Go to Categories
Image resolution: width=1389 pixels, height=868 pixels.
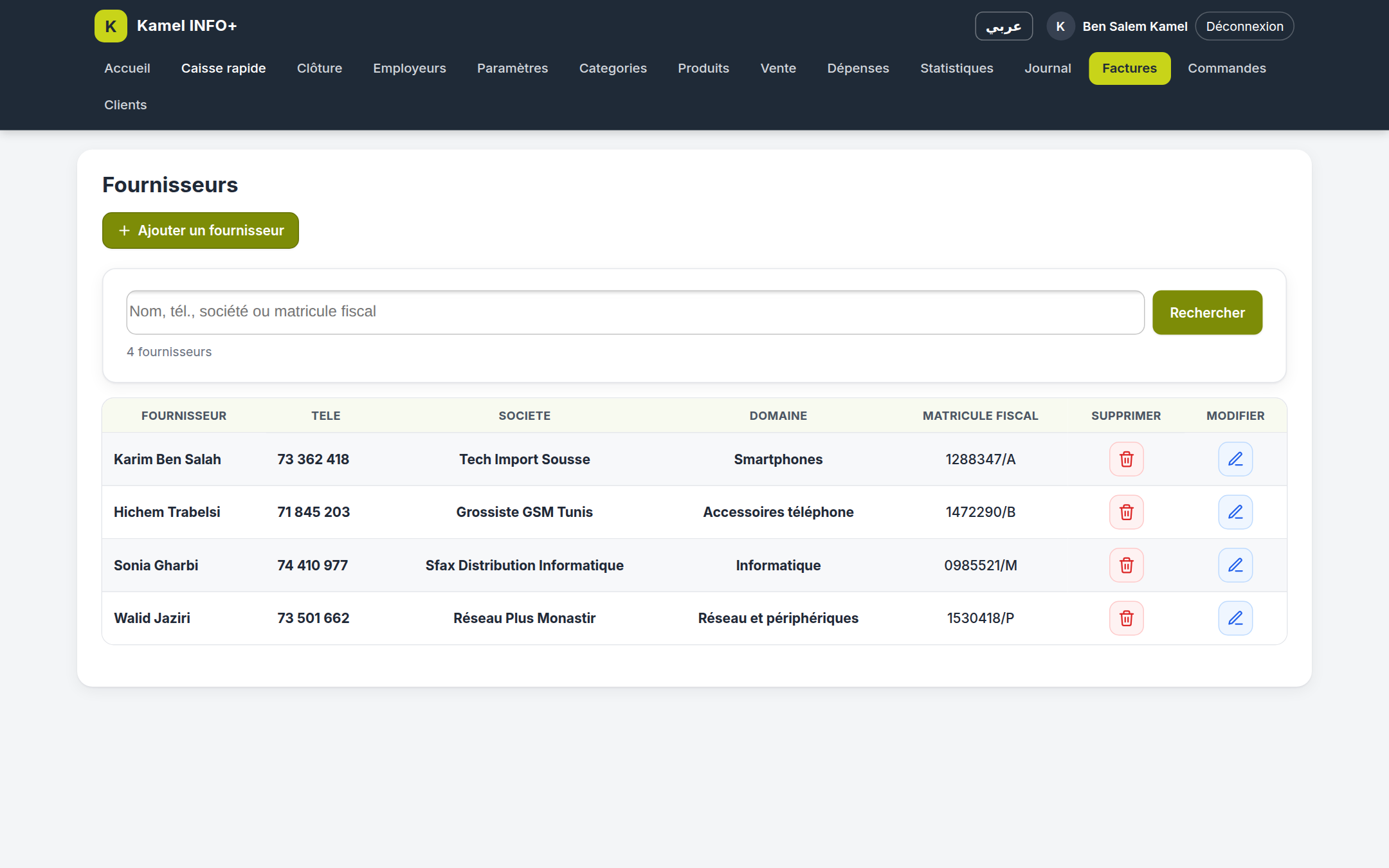tap(613, 68)
